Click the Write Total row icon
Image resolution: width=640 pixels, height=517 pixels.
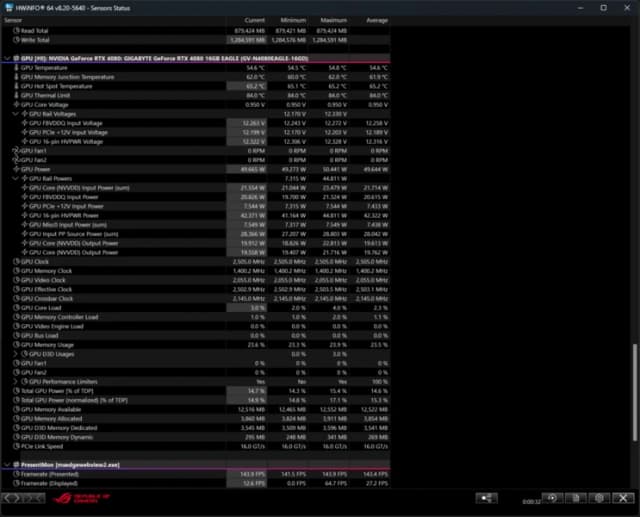[16, 40]
